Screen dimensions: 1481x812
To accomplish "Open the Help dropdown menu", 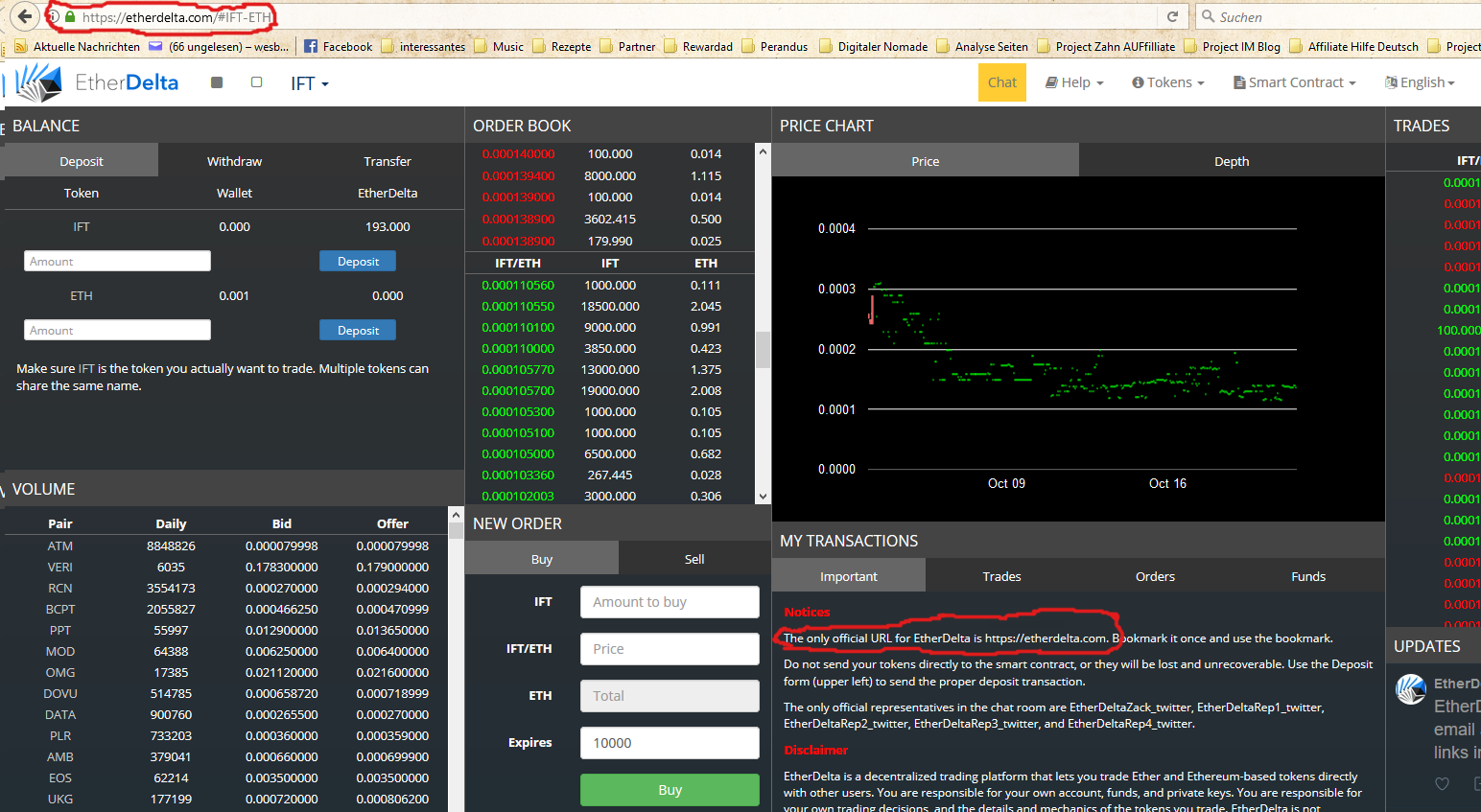I will click(x=1074, y=82).
